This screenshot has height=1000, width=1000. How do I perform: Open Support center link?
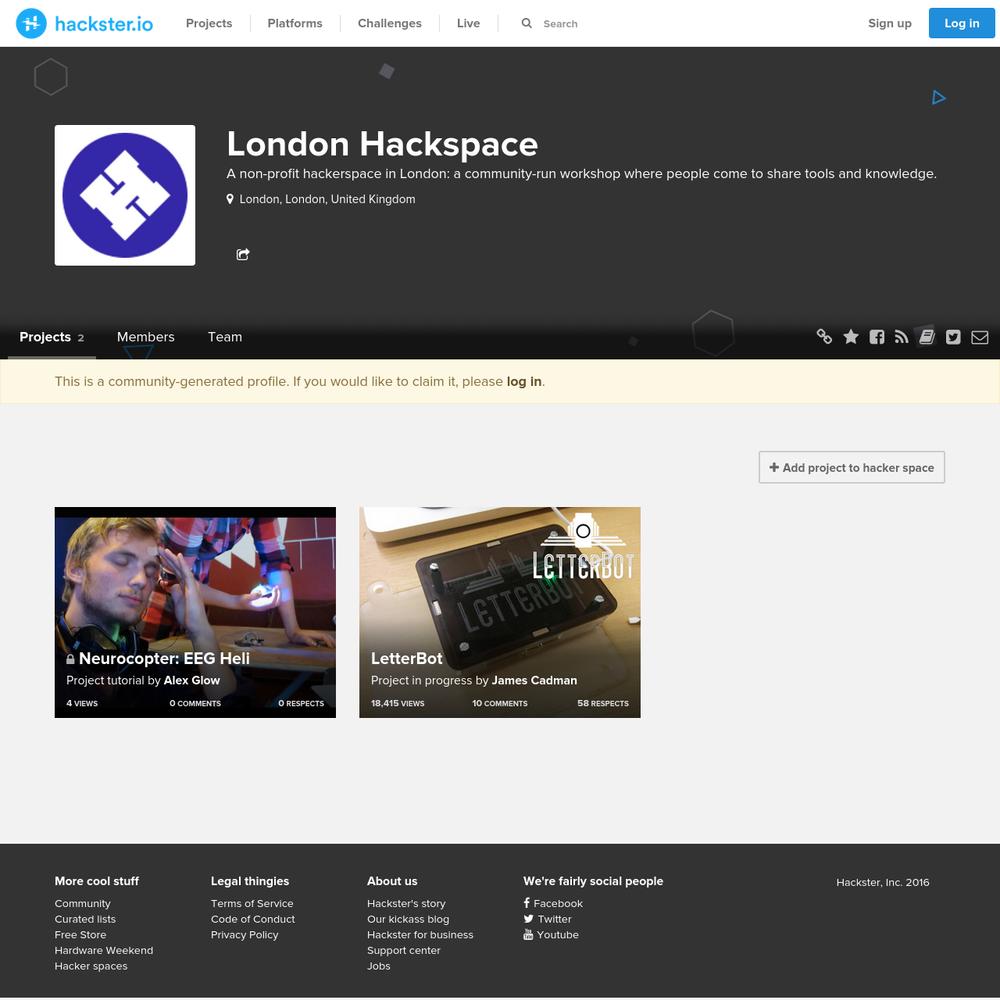coord(404,950)
